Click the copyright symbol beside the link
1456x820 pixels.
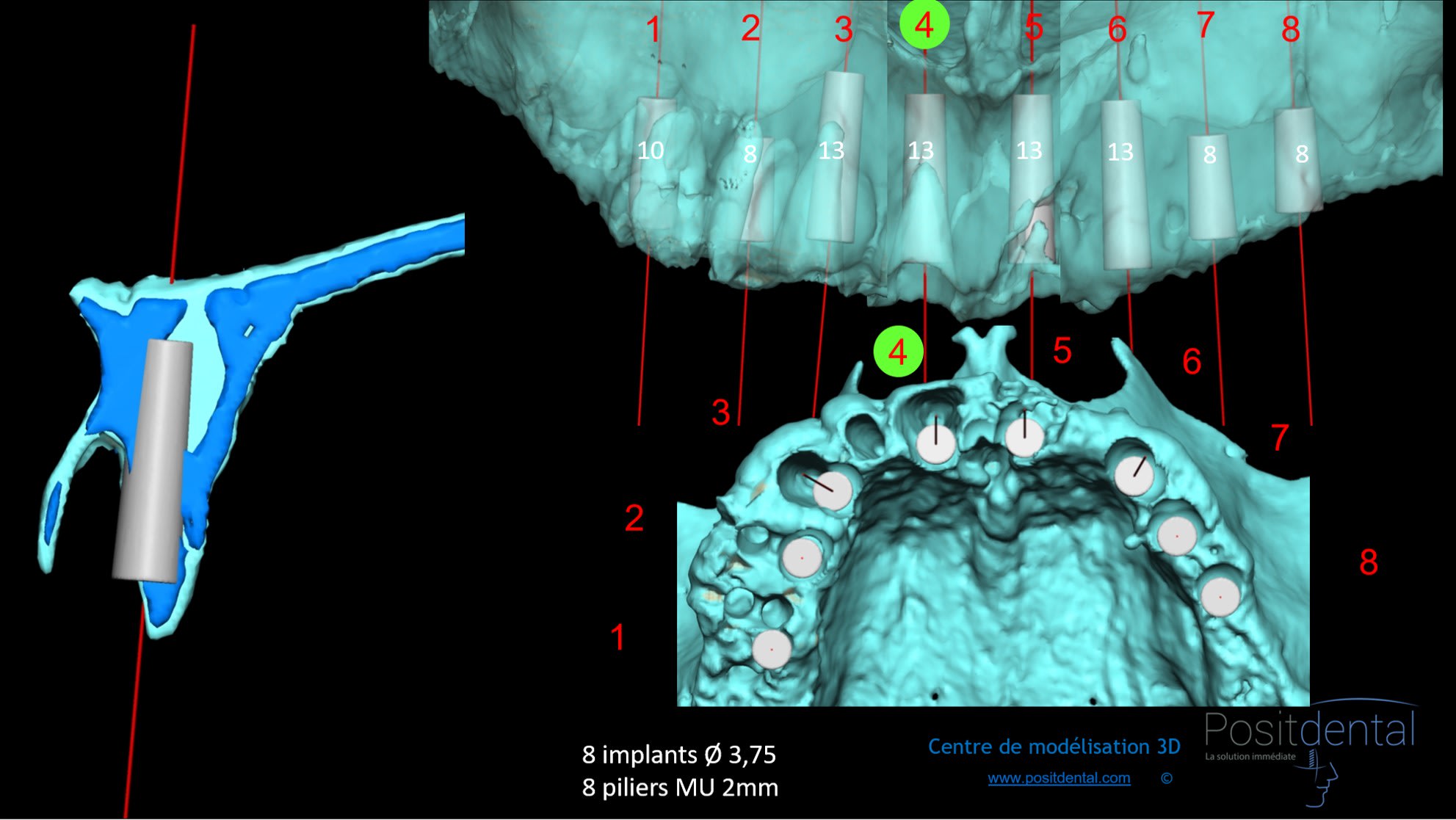(1166, 778)
